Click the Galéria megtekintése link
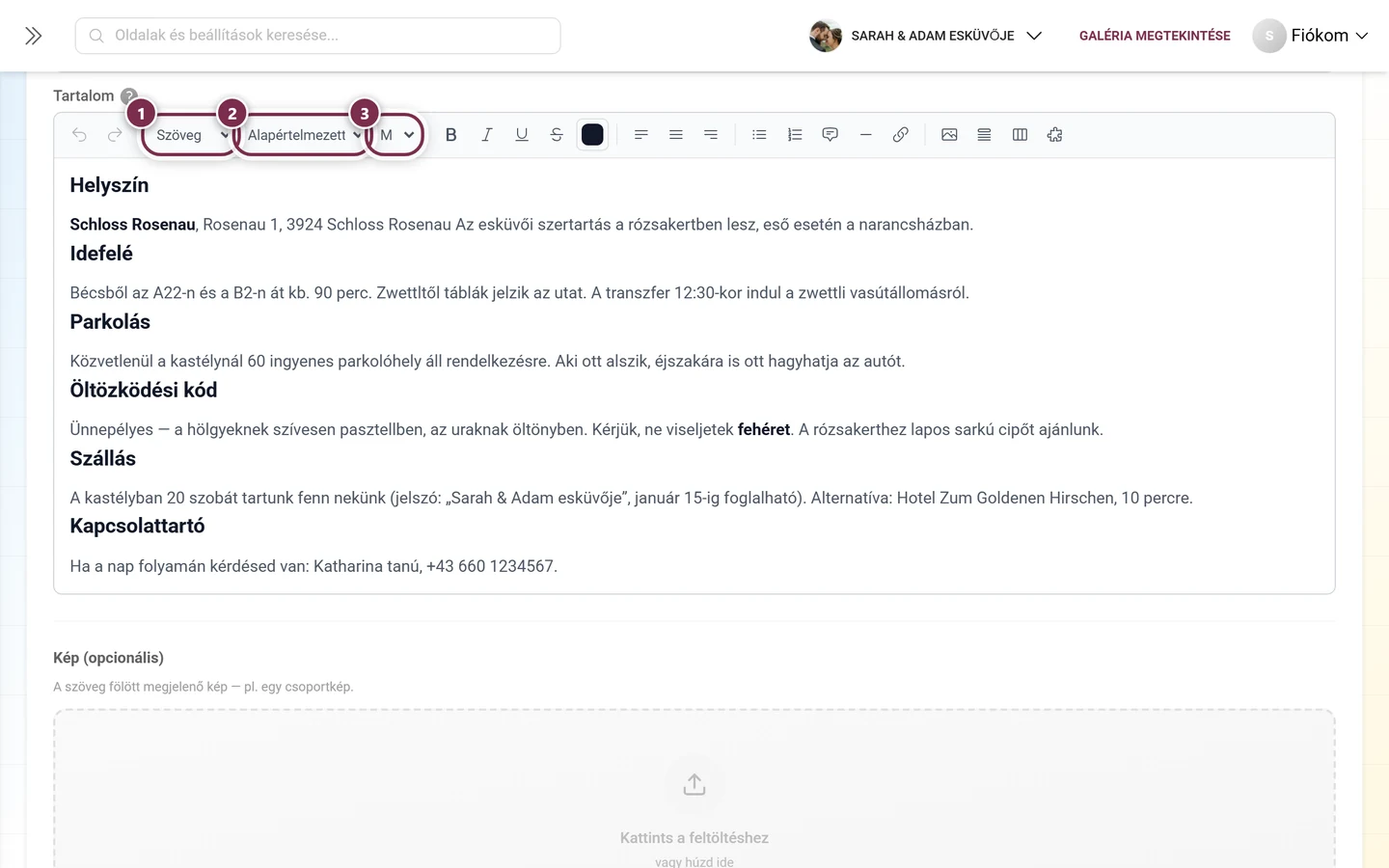Image resolution: width=1389 pixels, height=868 pixels. click(1155, 36)
